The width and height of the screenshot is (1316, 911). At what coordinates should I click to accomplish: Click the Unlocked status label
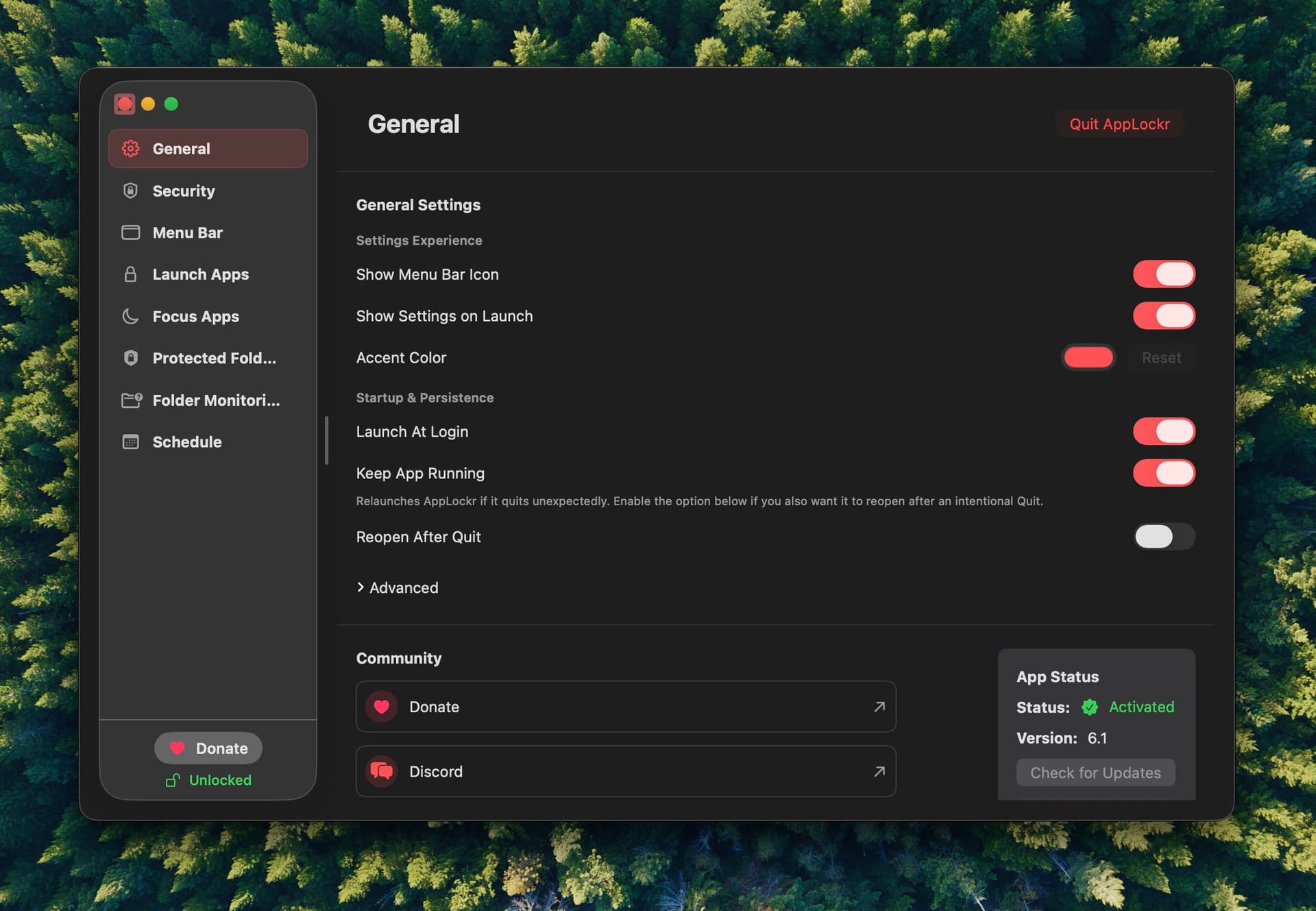(x=220, y=780)
